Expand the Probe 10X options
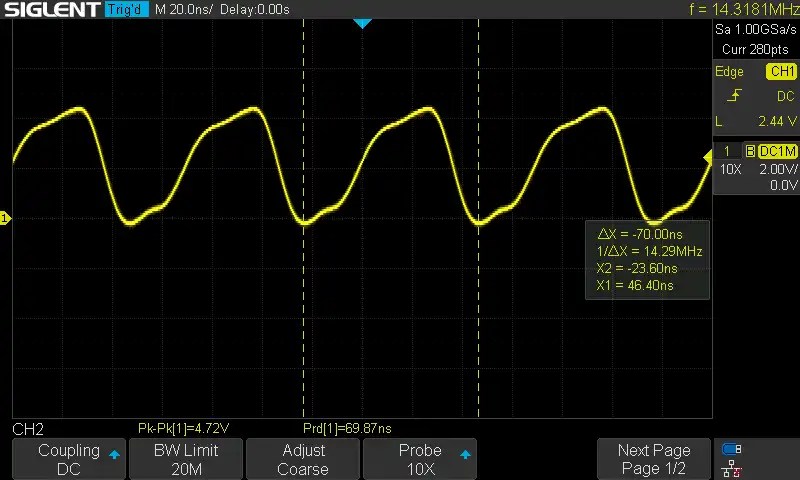 tap(419, 459)
